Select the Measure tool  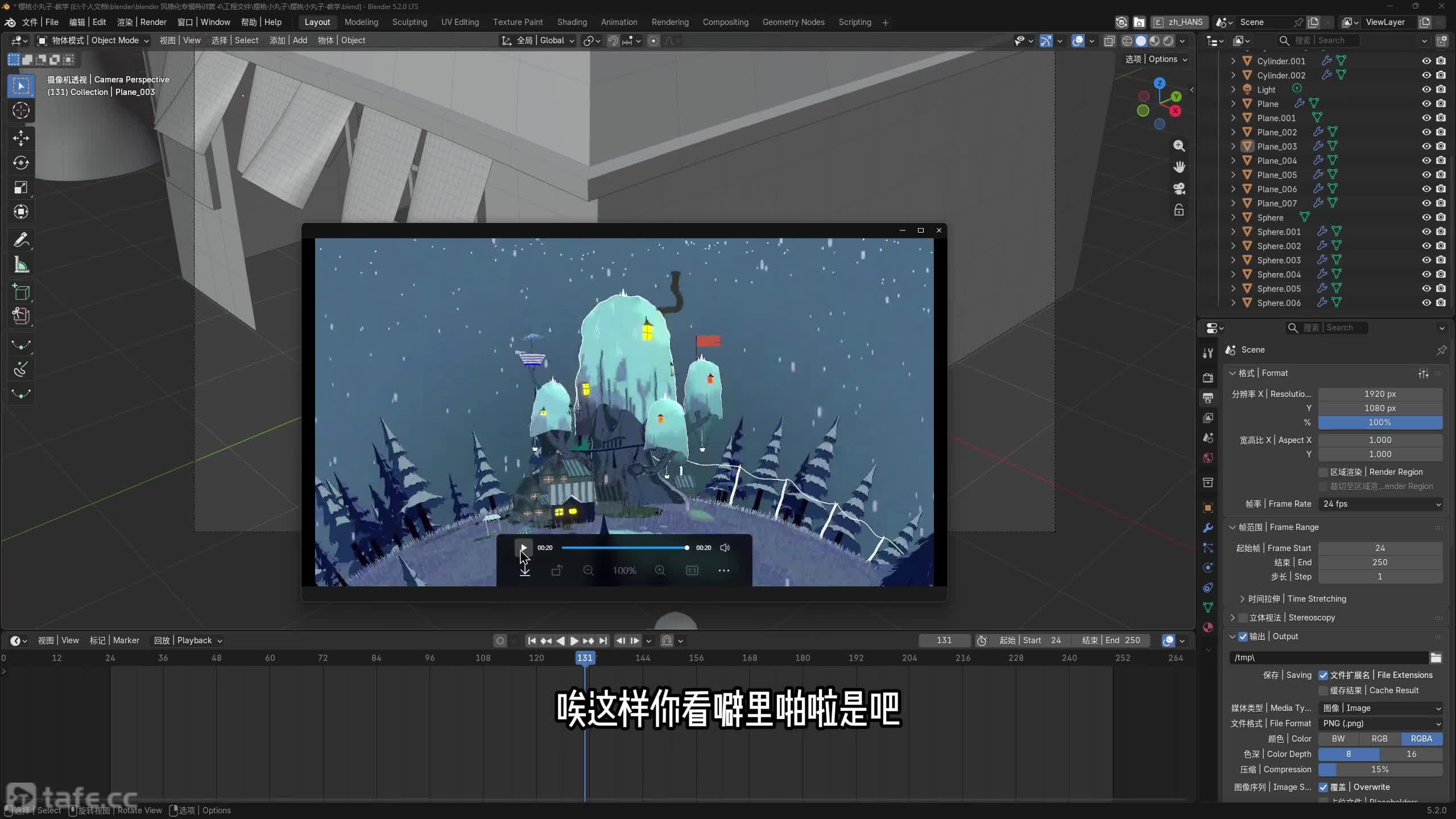coord(21,264)
